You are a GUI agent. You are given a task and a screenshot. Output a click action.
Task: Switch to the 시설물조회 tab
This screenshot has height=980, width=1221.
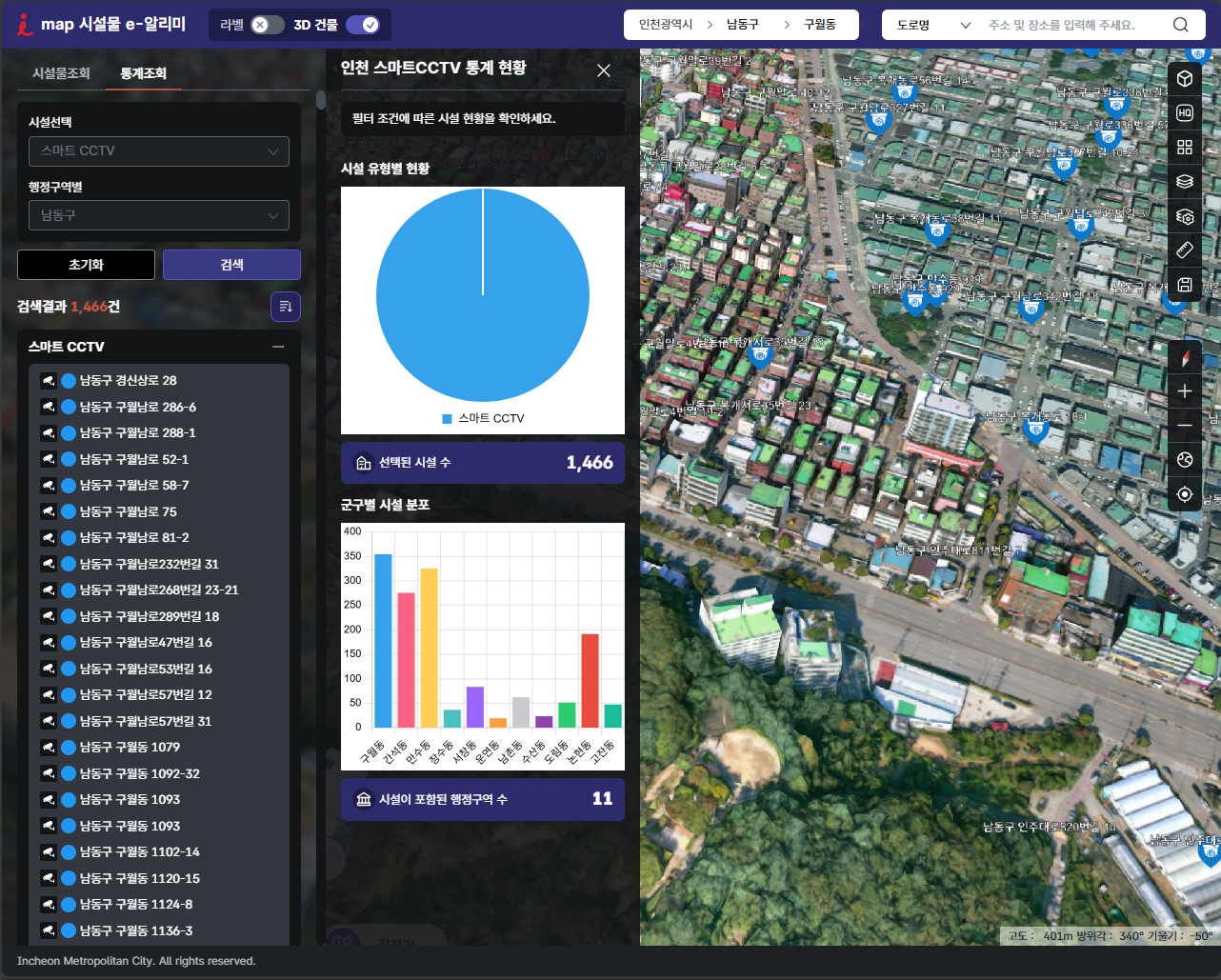(x=61, y=73)
